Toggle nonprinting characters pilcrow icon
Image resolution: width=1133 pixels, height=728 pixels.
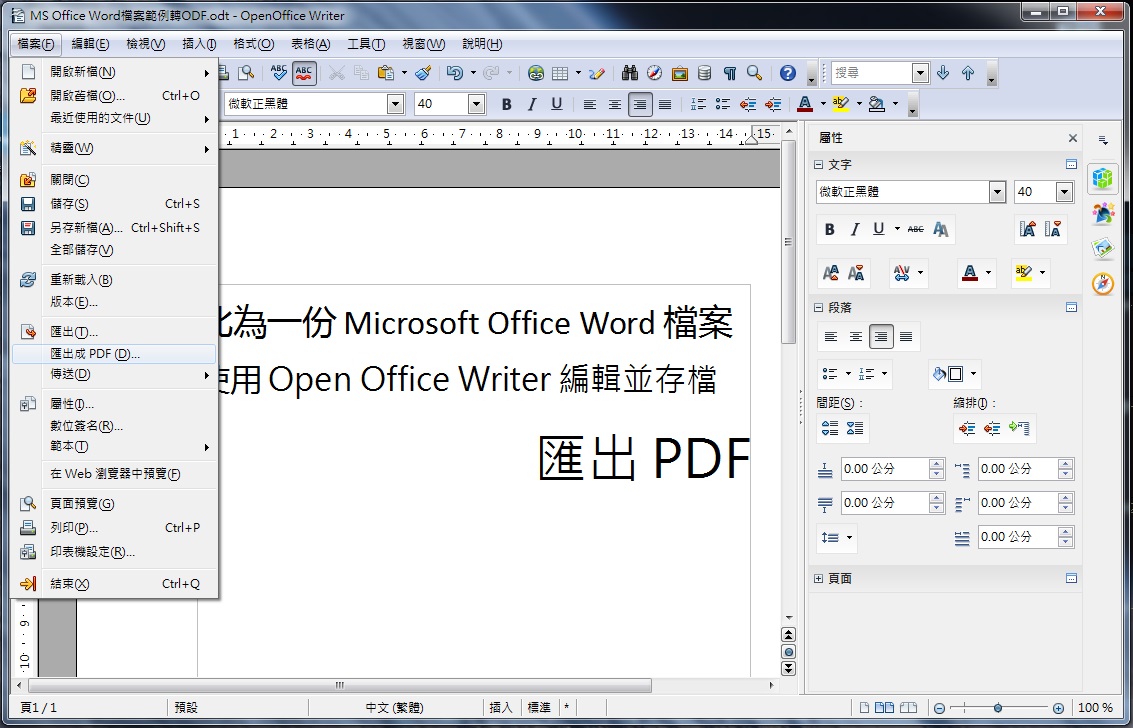click(x=730, y=73)
